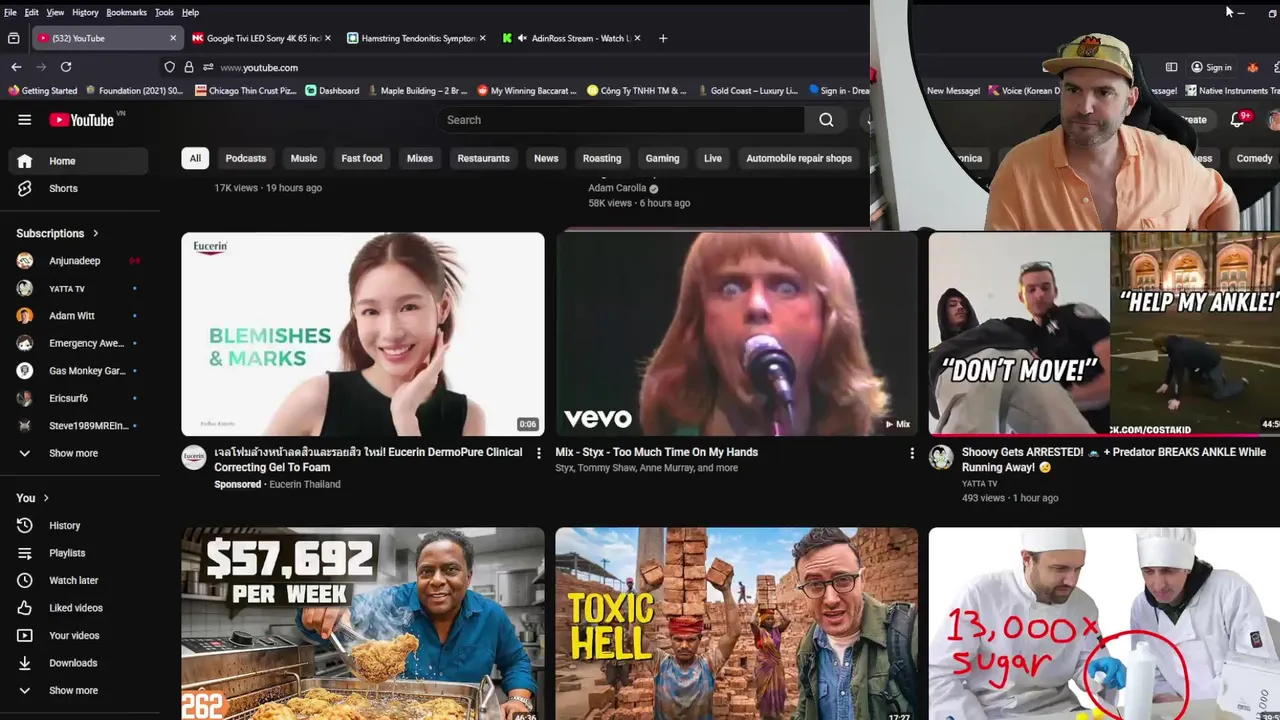Open the Chicago Thin Crust Pizza bookmark
The width and height of the screenshot is (1280, 720).
pos(246,90)
